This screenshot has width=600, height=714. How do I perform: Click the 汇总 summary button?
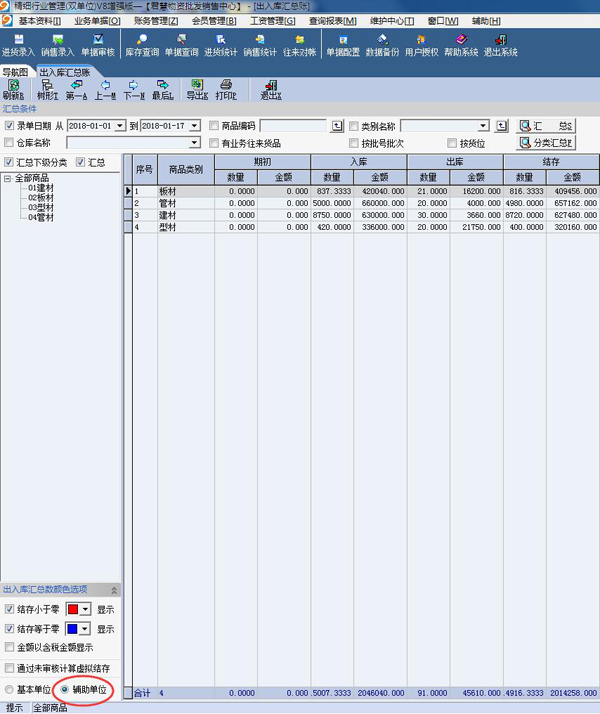pyautogui.click(x=546, y=127)
